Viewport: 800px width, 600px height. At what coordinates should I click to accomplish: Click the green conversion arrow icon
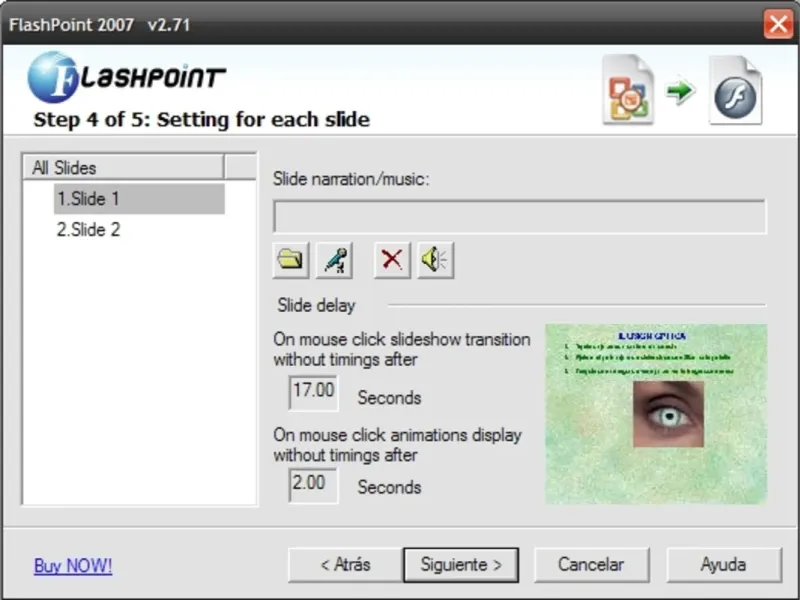click(681, 91)
